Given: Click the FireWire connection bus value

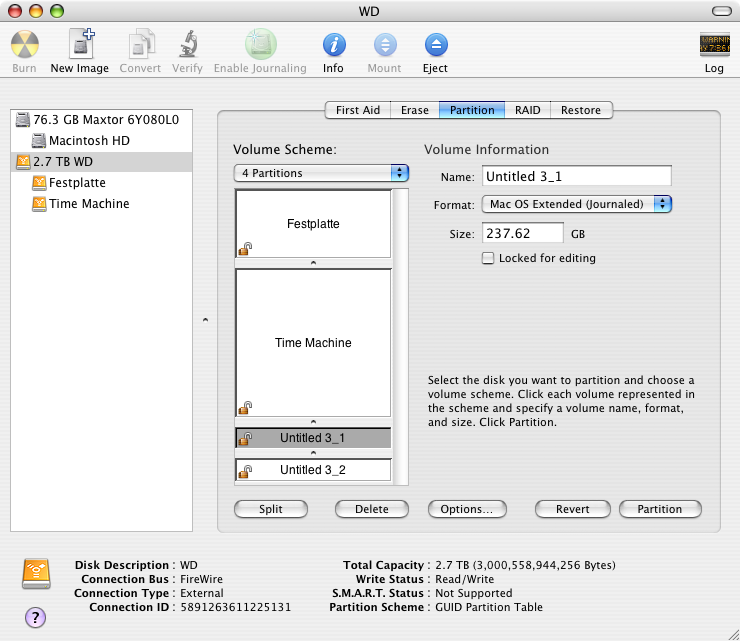Looking at the screenshot, I should point(202,579).
